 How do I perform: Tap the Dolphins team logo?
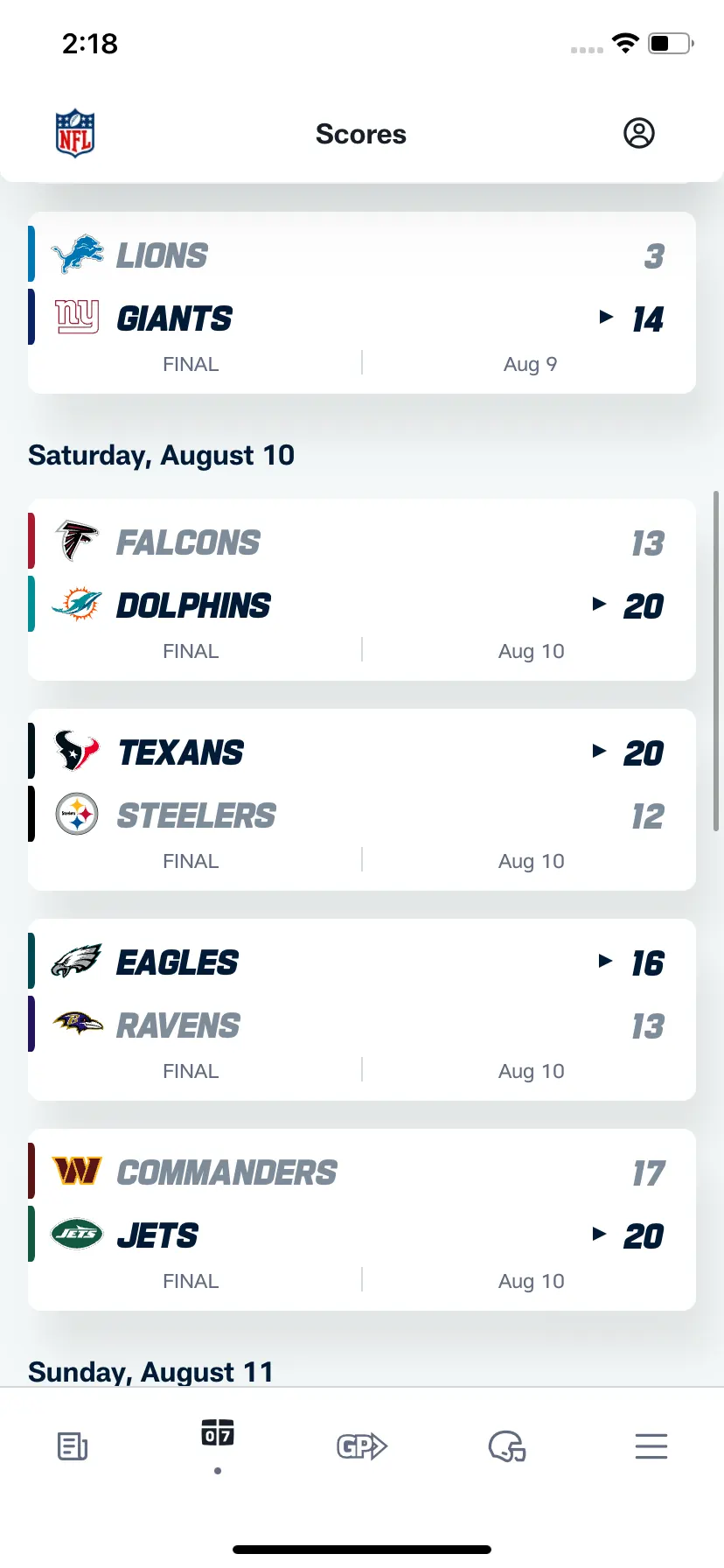77,604
